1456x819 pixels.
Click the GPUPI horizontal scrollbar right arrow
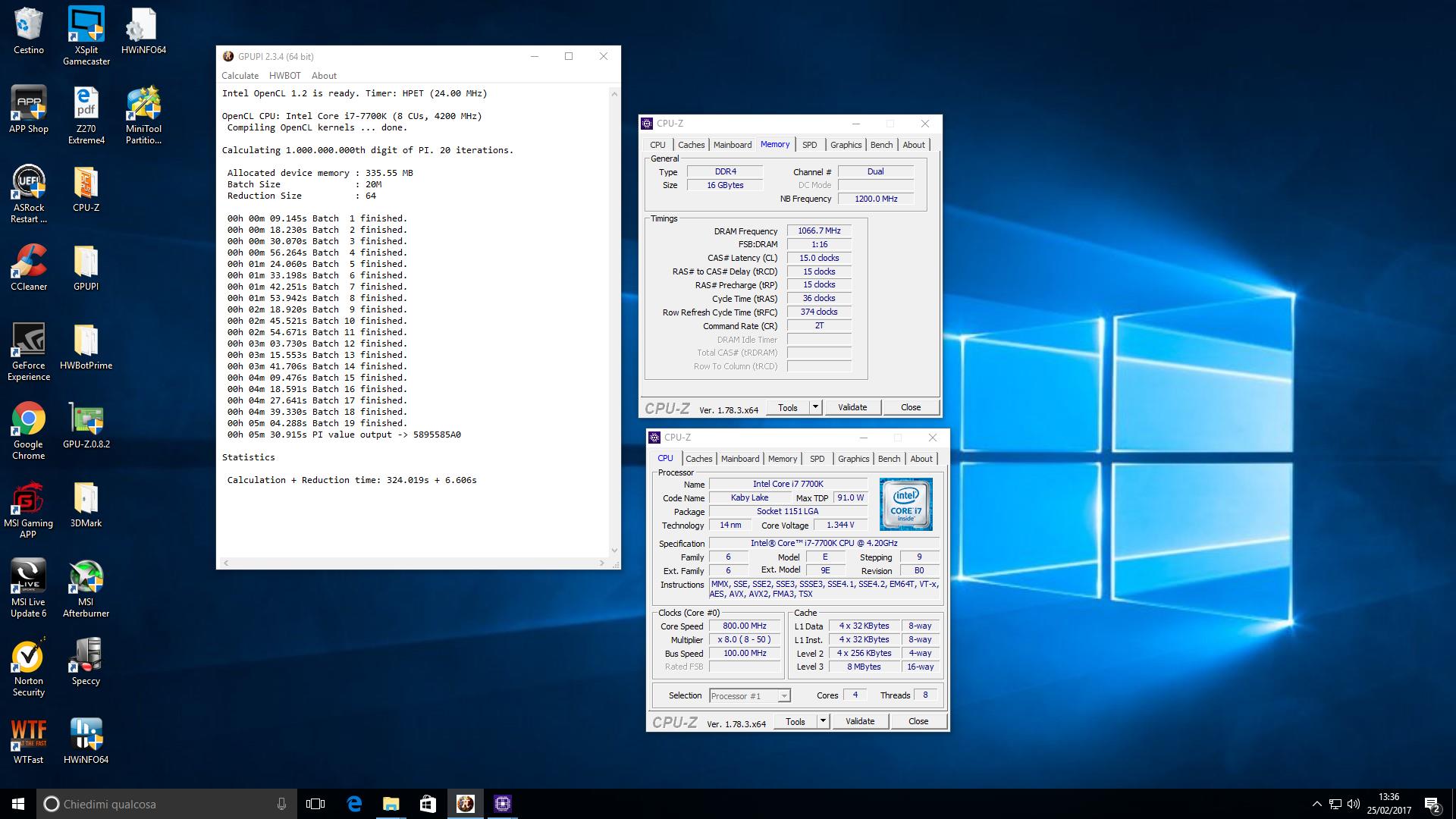click(x=602, y=563)
